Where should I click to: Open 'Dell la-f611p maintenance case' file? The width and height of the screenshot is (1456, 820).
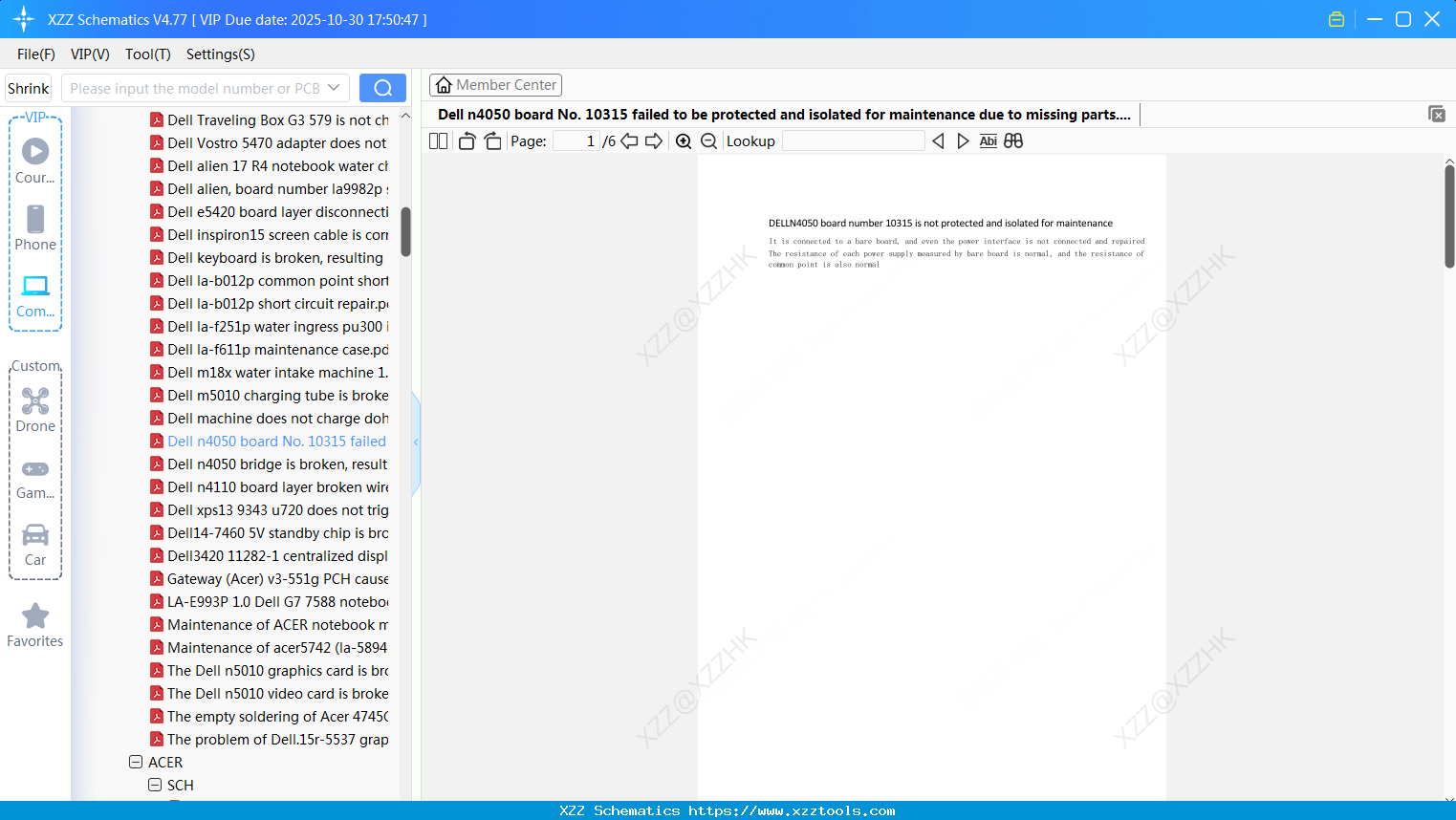(x=269, y=350)
